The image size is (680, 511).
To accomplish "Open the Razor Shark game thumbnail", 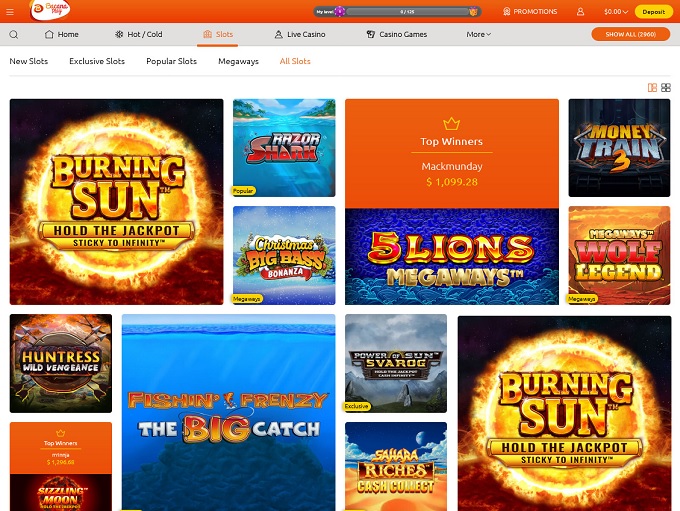I will (284, 146).
